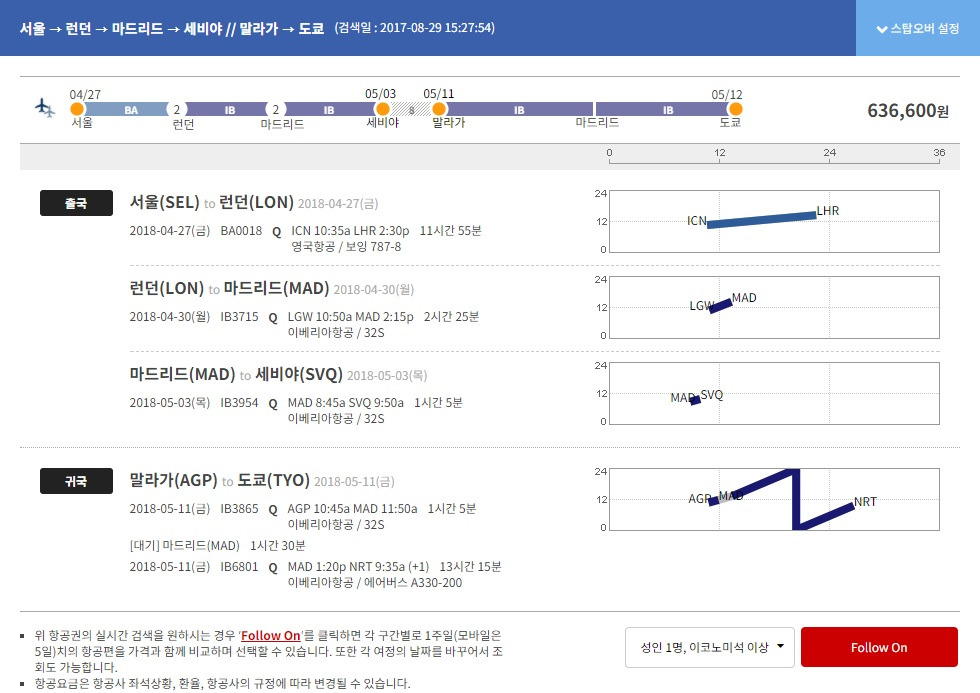Open the 성인 1명, 이코노미석 이상 selector
Screen dimensions: 980x693
[709, 647]
